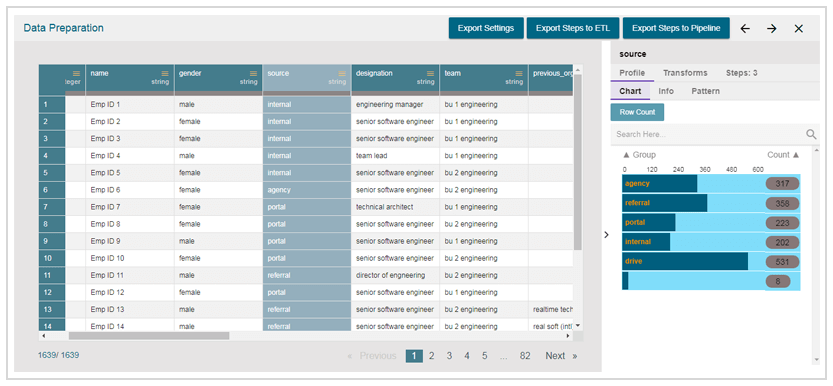Select the agency bar in chart

point(659,183)
